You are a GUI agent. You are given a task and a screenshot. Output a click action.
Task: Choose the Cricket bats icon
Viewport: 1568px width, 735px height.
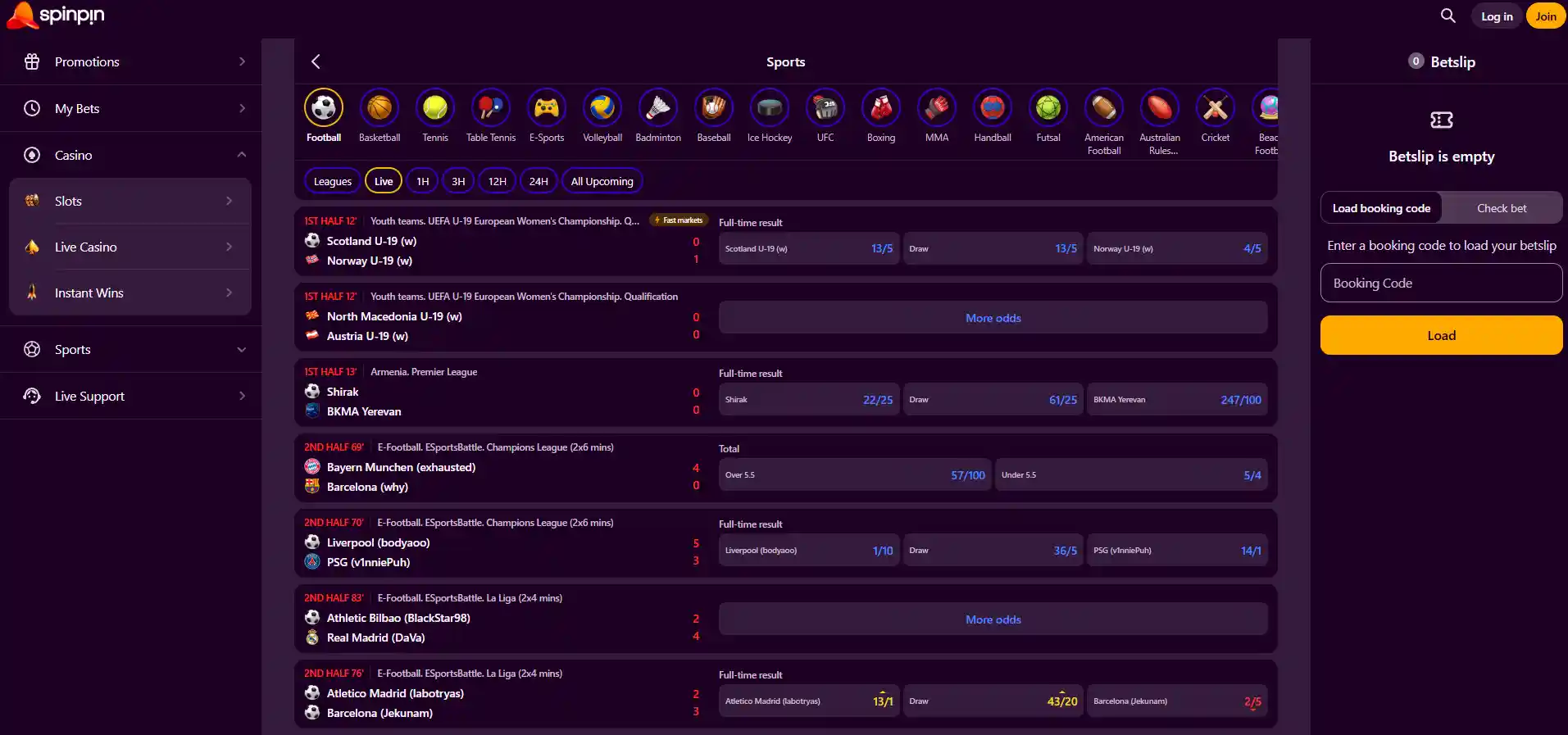(x=1216, y=107)
